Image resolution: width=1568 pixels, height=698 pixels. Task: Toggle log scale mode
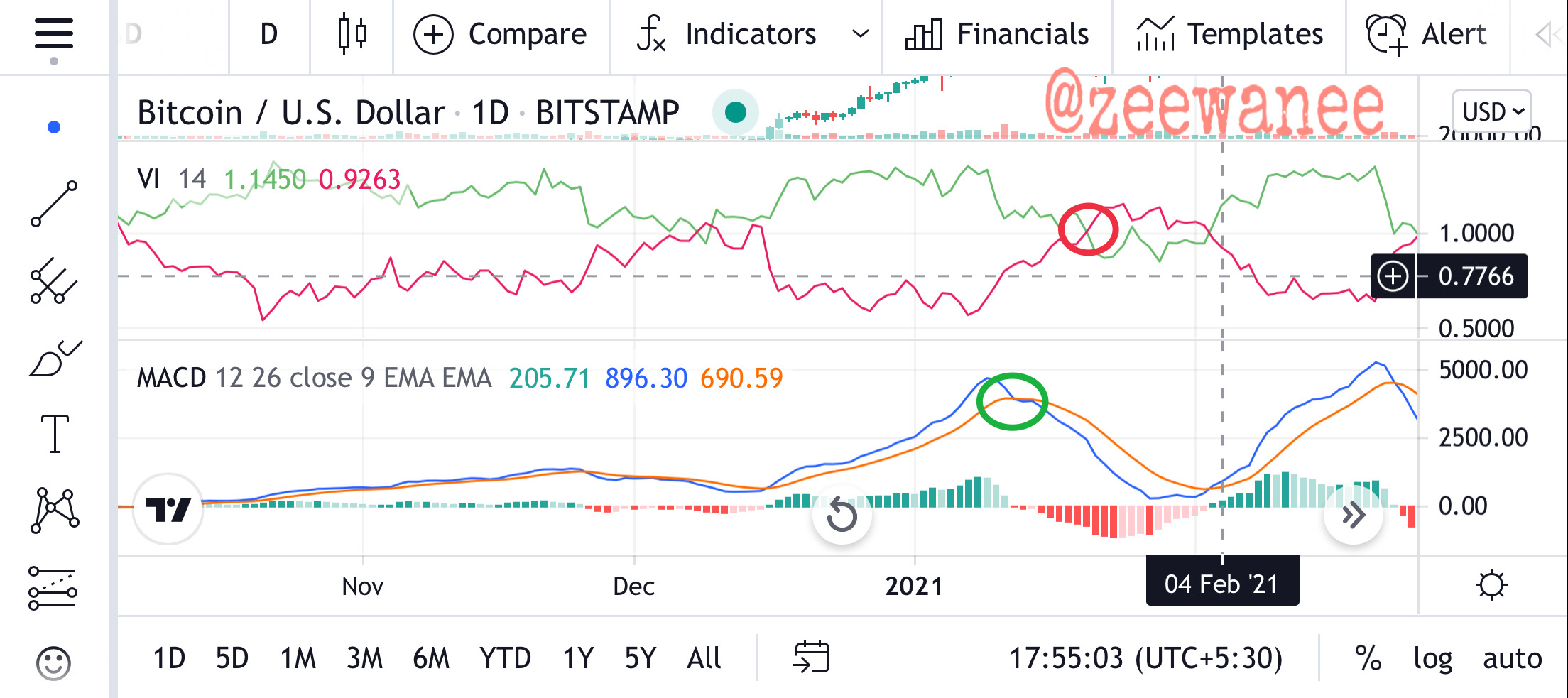click(1432, 659)
